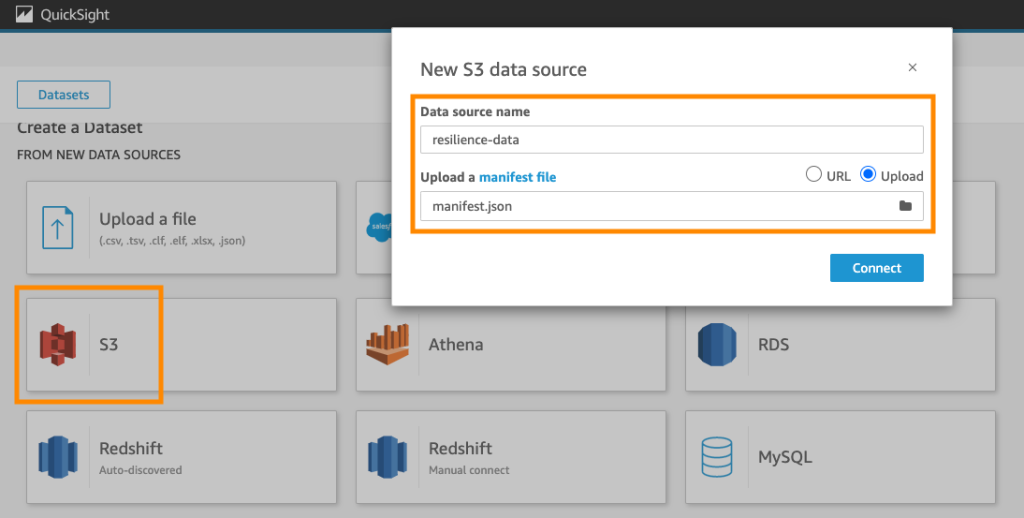Click the 'Manual connect' subtitle text
Image resolution: width=1024 pixels, height=518 pixels.
coord(469,470)
